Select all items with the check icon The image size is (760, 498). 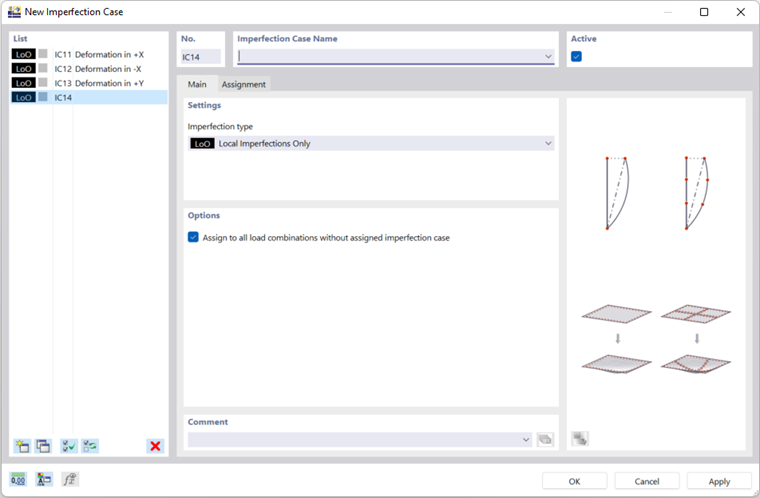[69, 446]
